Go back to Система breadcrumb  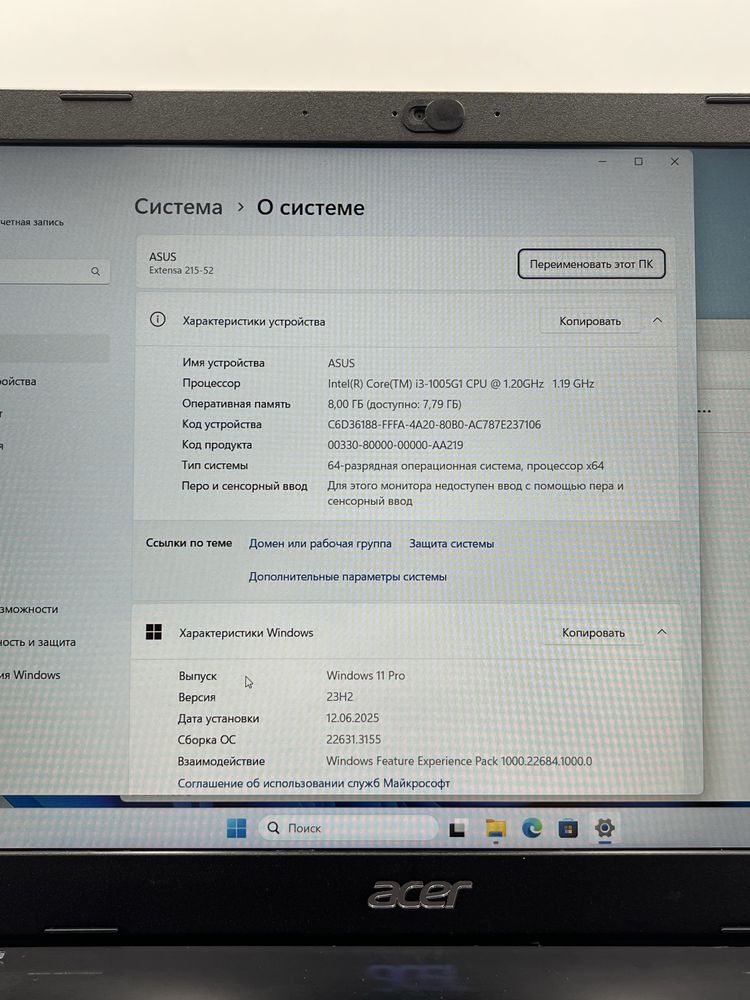click(179, 207)
